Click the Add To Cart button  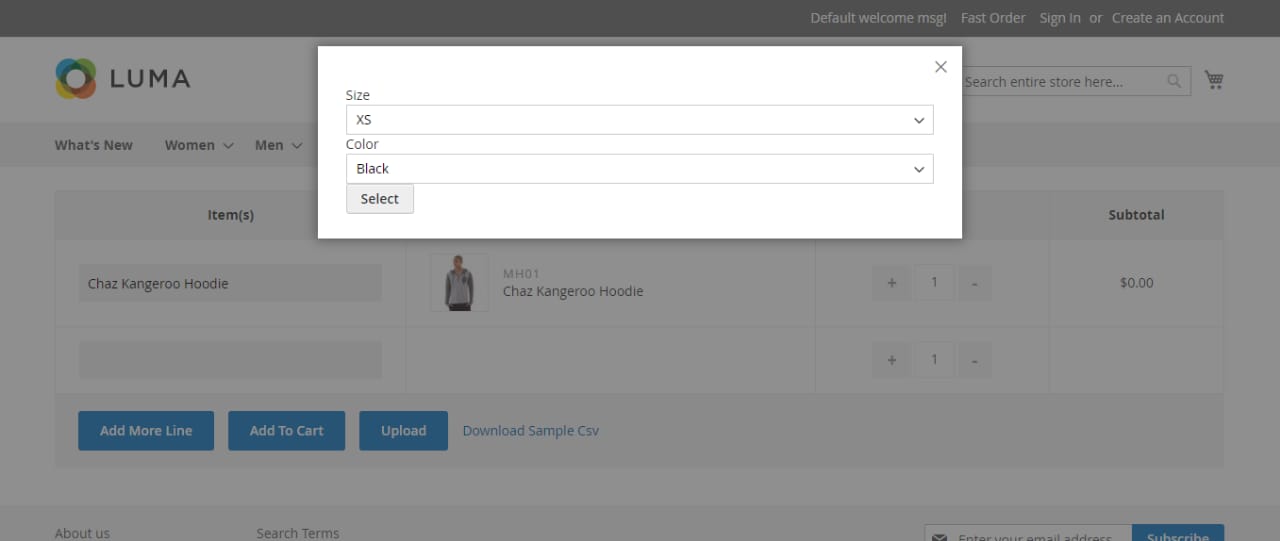(286, 431)
